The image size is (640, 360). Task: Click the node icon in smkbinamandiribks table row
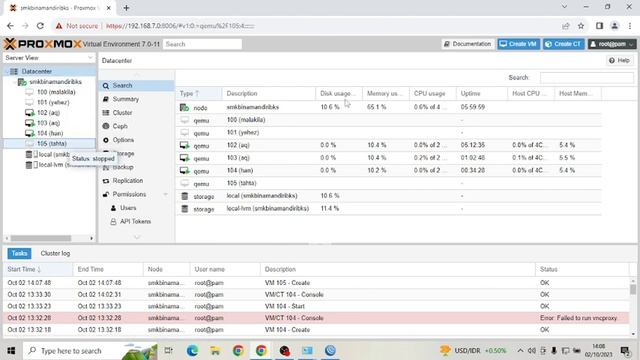184,107
